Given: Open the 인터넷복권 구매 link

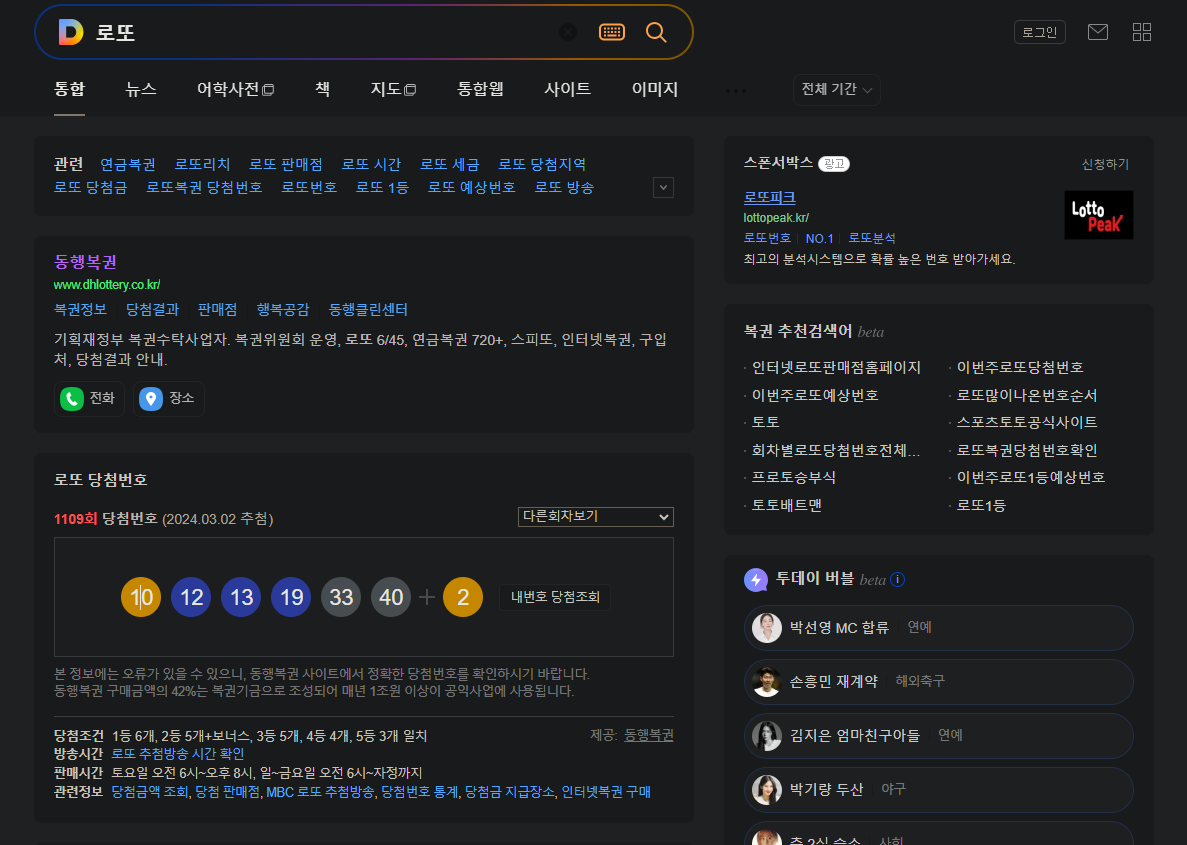Looking at the screenshot, I should [x=606, y=793].
